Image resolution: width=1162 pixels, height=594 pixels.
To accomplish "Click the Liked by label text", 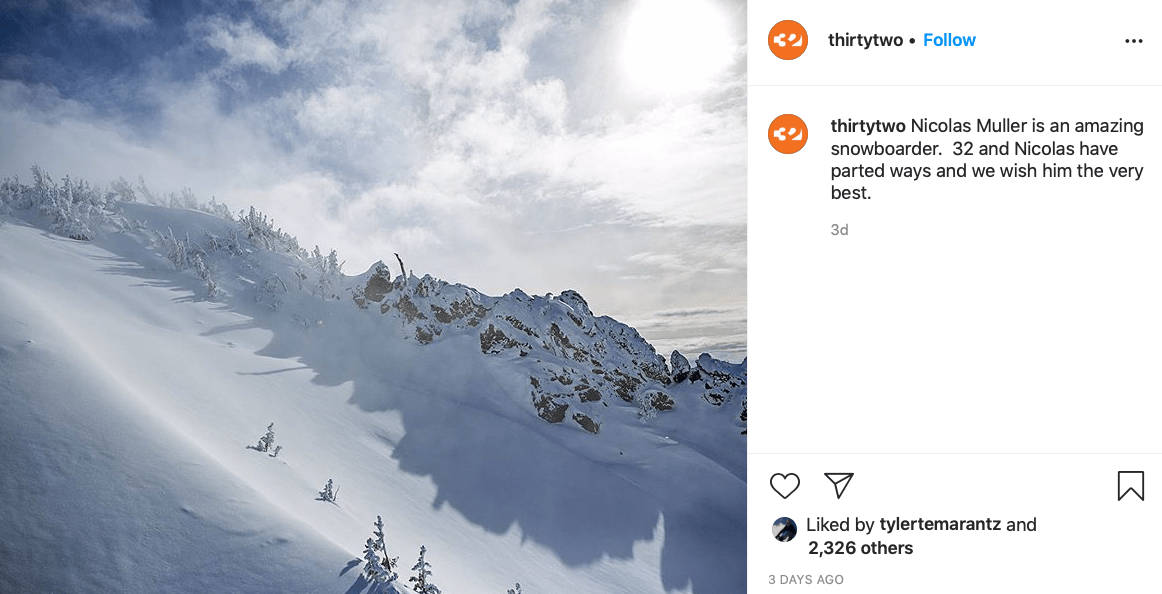I will pos(840,524).
